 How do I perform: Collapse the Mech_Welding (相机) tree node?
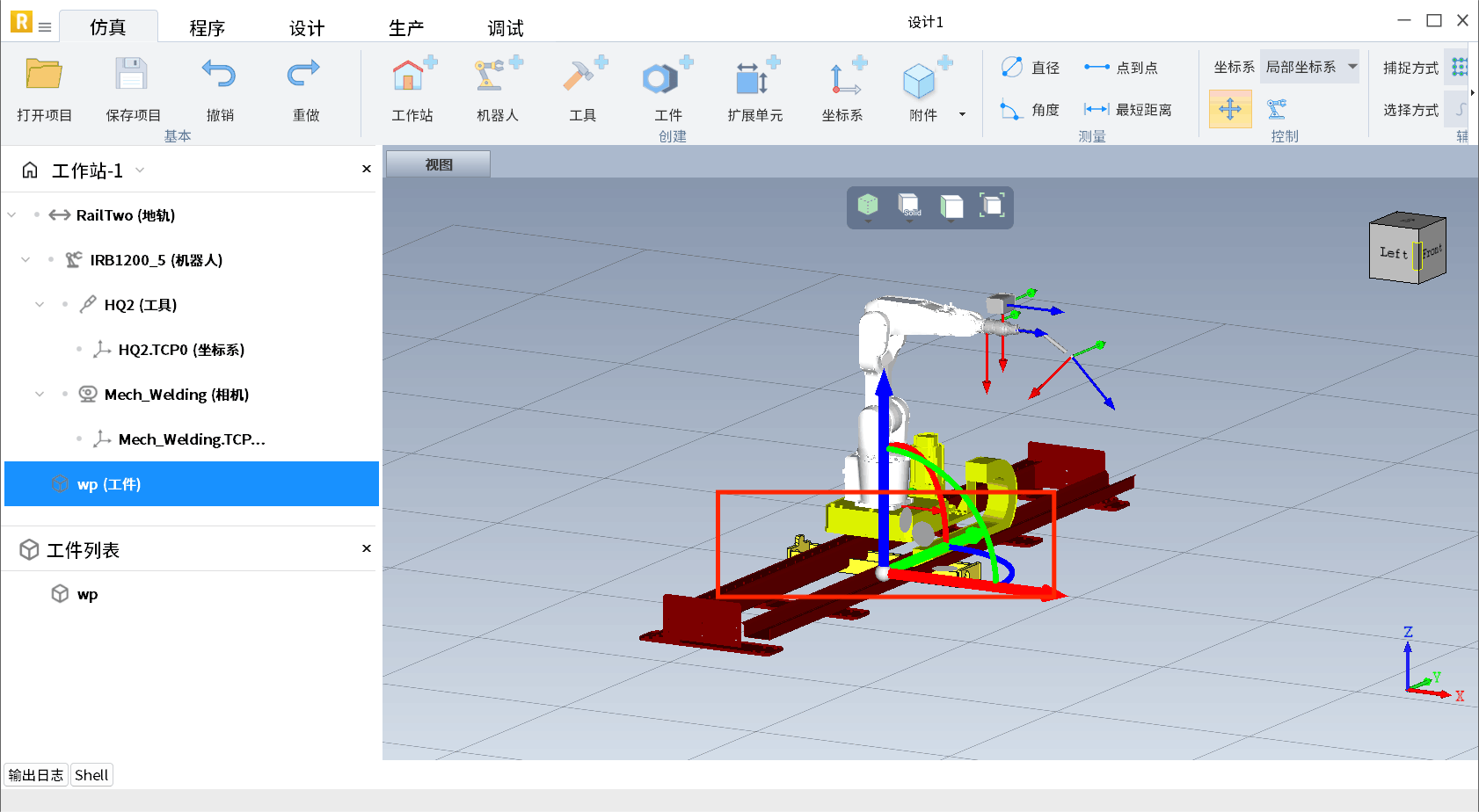[x=40, y=395]
